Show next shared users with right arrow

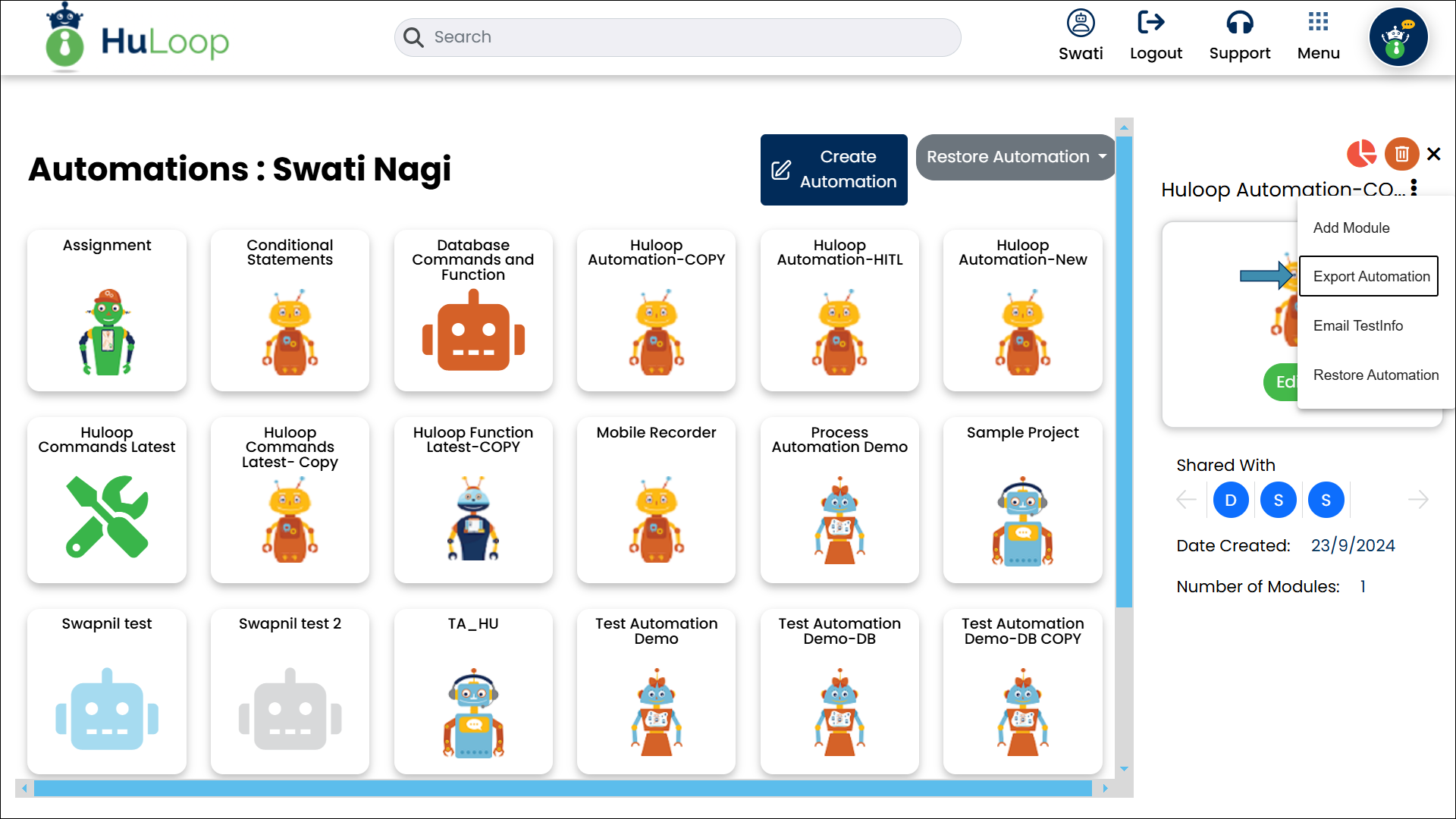coord(1418,499)
